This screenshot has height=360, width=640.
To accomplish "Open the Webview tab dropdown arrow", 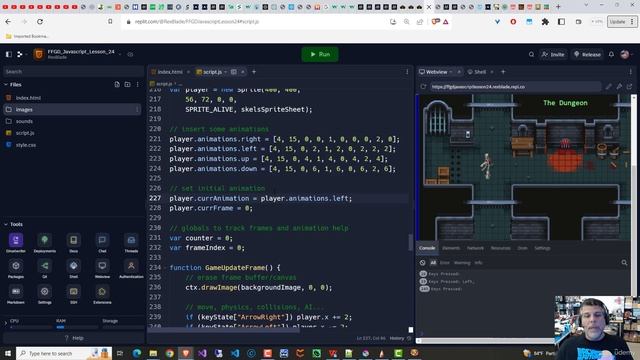I will (x=451, y=72).
